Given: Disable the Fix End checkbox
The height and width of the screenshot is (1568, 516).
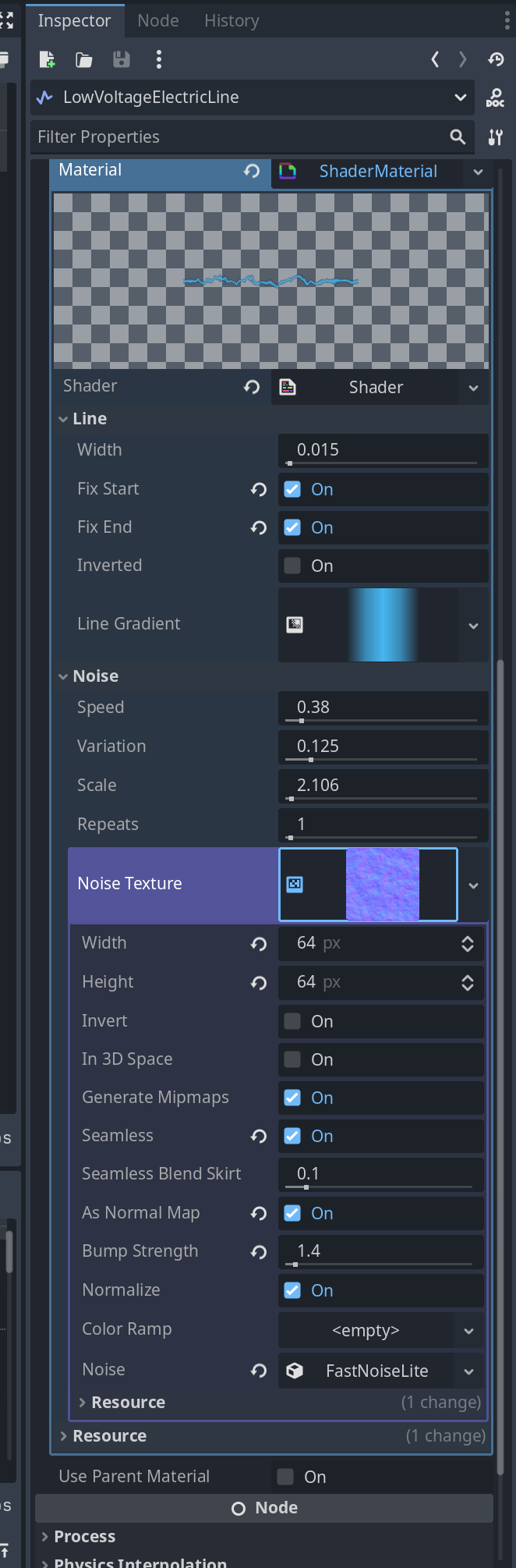Looking at the screenshot, I should coord(292,527).
